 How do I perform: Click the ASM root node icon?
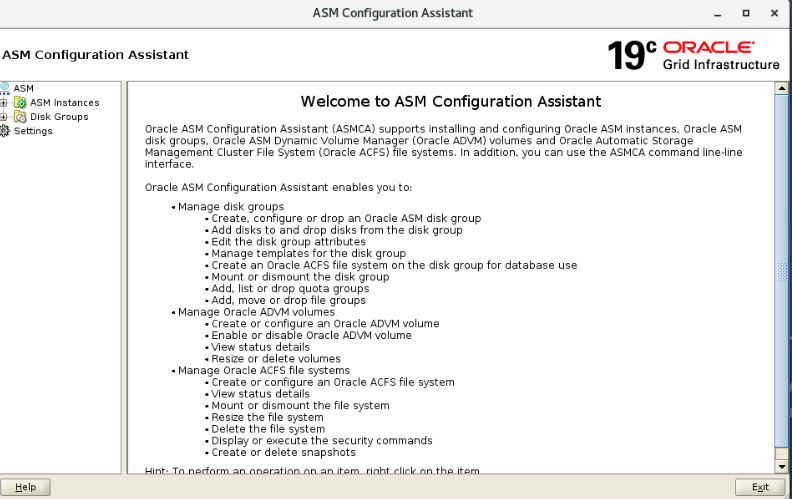pyautogui.click(x=5, y=88)
